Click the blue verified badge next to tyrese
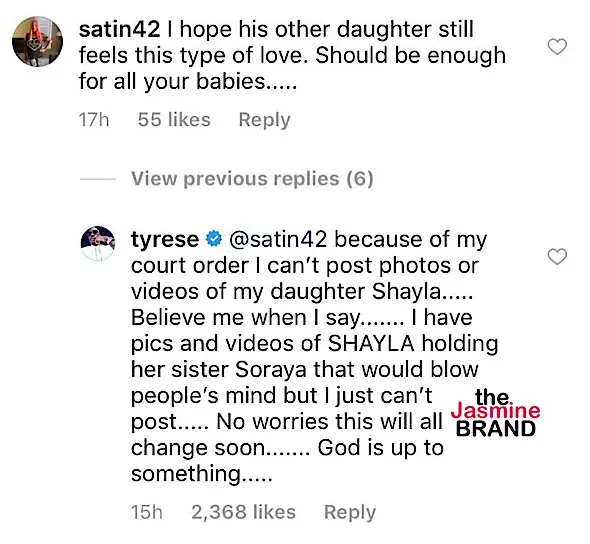The width and height of the screenshot is (590, 544). point(214,239)
